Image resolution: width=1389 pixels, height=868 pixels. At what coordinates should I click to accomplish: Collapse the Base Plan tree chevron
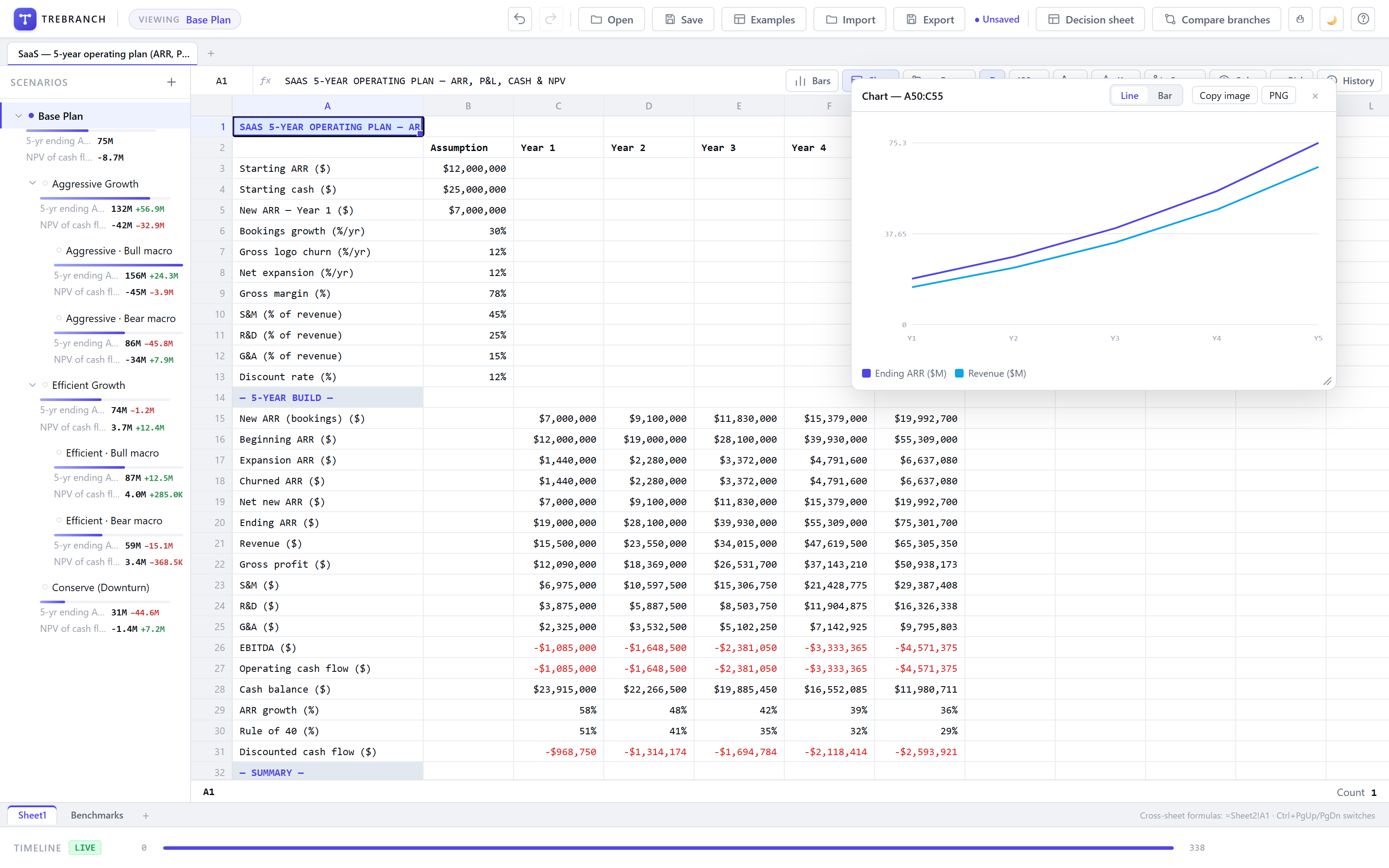point(18,116)
